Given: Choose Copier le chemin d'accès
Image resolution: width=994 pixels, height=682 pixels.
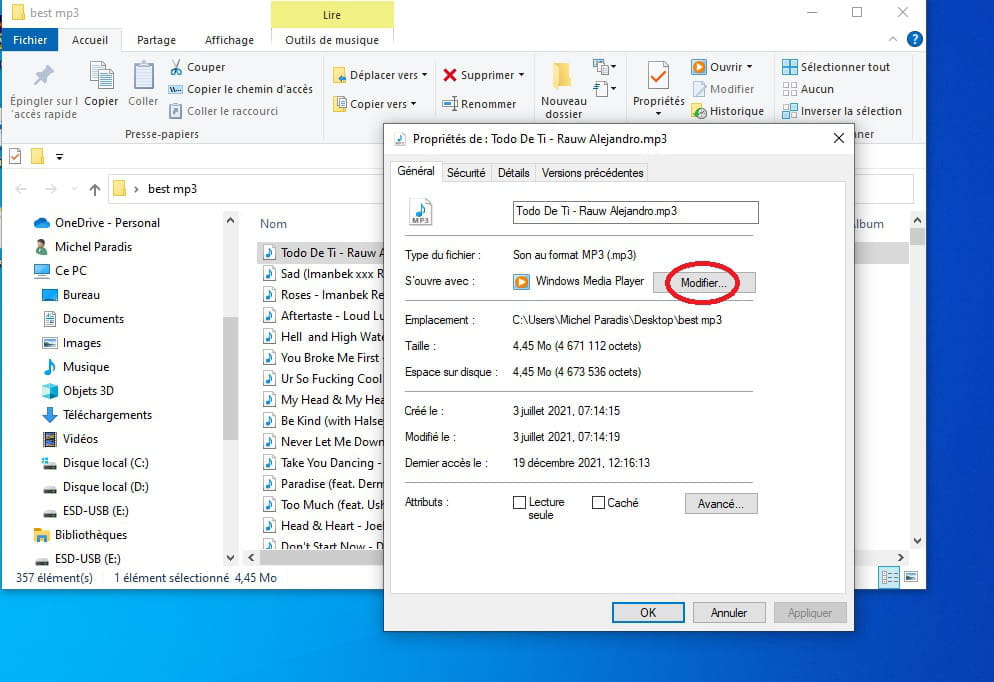Looking at the screenshot, I should pos(240,89).
